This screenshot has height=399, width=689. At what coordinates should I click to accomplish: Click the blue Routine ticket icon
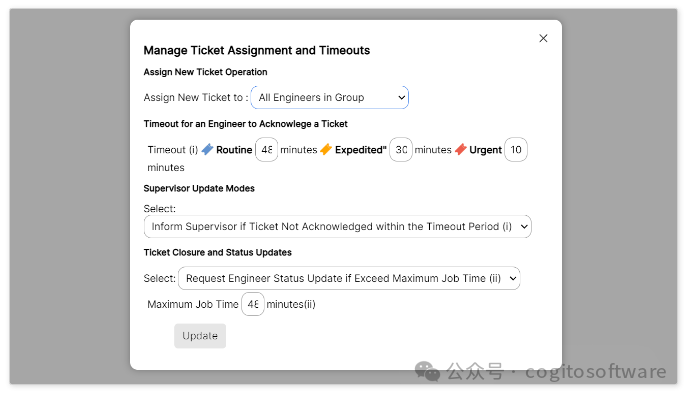coord(207,149)
